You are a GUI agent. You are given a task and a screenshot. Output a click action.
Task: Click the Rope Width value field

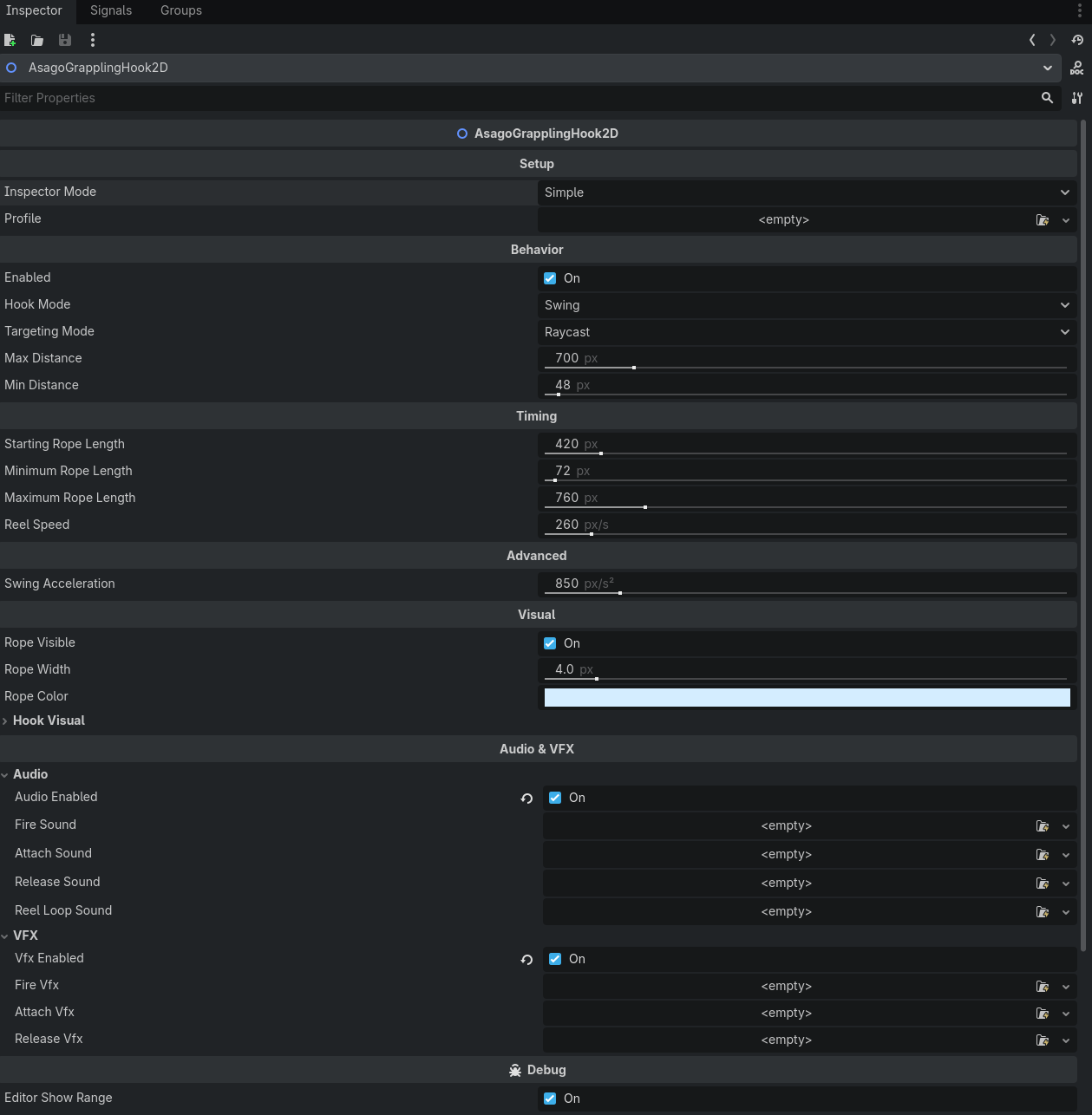pos(807,669)
